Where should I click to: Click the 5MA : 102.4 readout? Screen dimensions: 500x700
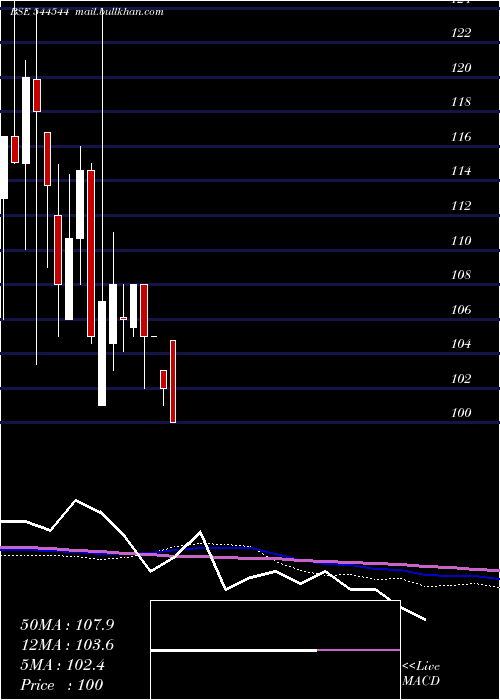click(62, 665)
